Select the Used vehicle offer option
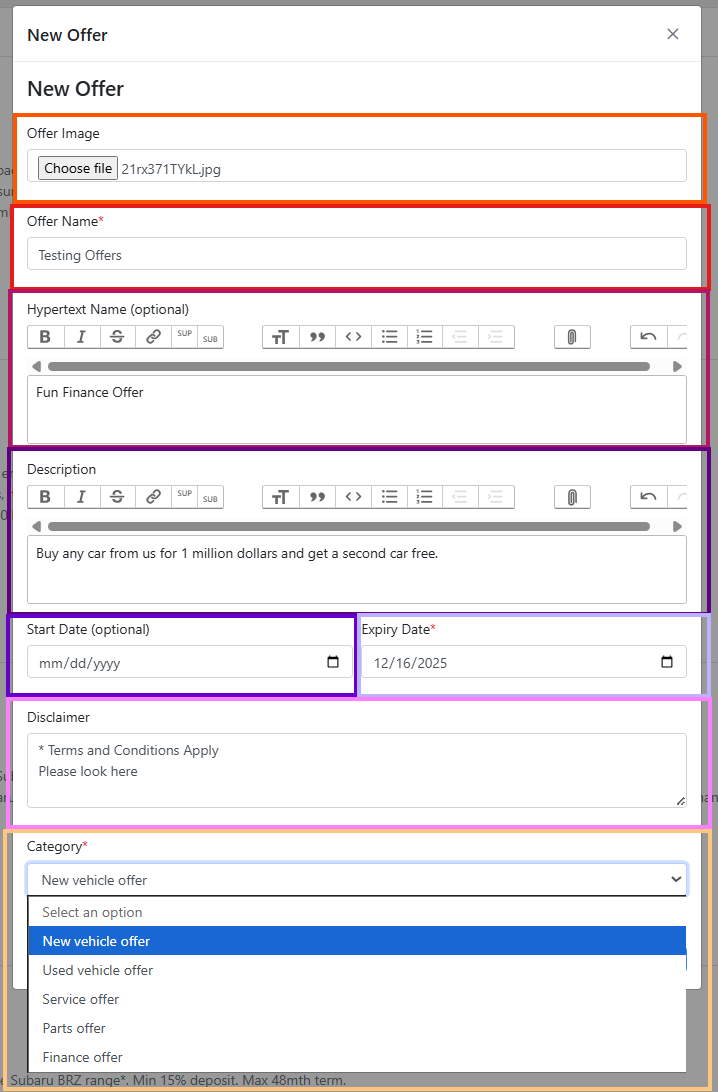The image size is (718, 1092). [98, 970]
